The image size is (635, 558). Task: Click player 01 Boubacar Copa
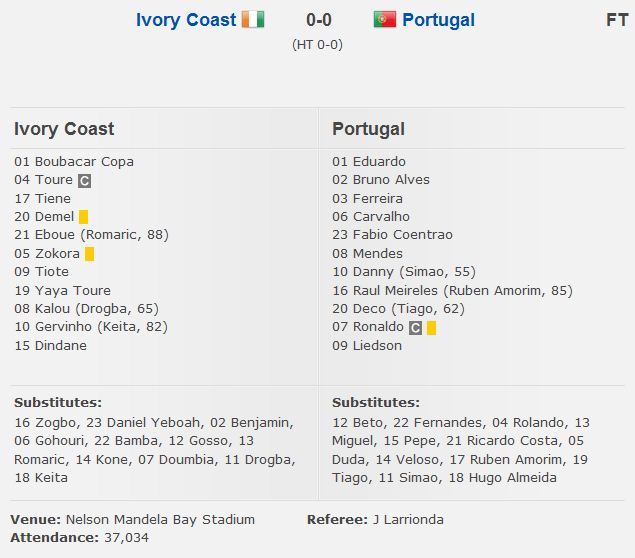tap(74, 161)
